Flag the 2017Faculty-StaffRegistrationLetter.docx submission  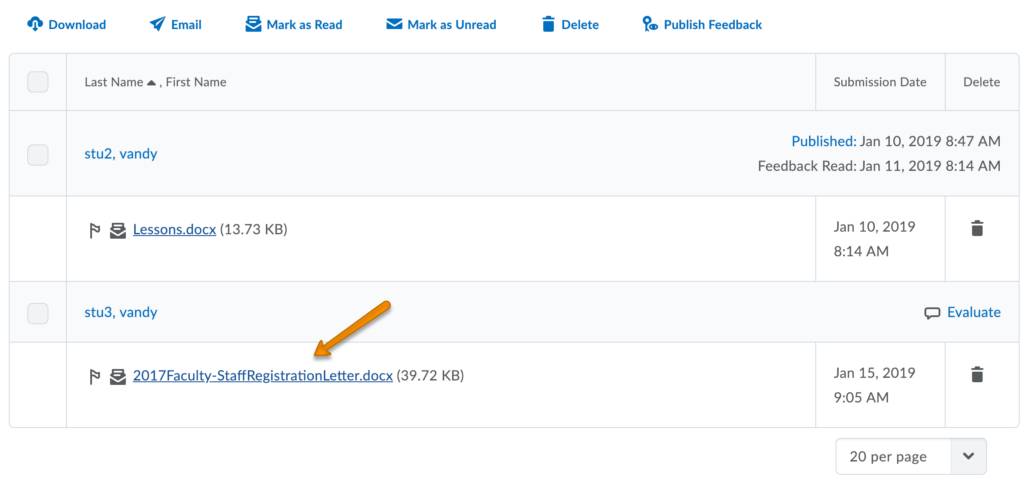coord(95,377)
